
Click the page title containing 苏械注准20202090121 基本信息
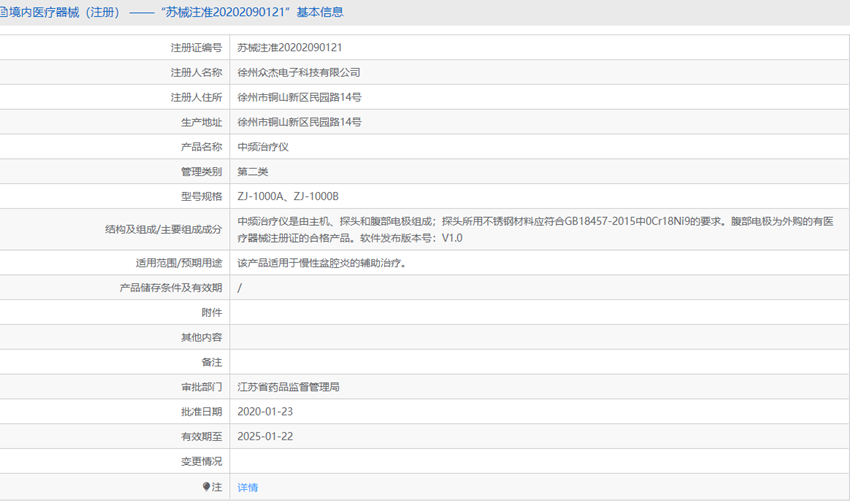click(171, 12)
